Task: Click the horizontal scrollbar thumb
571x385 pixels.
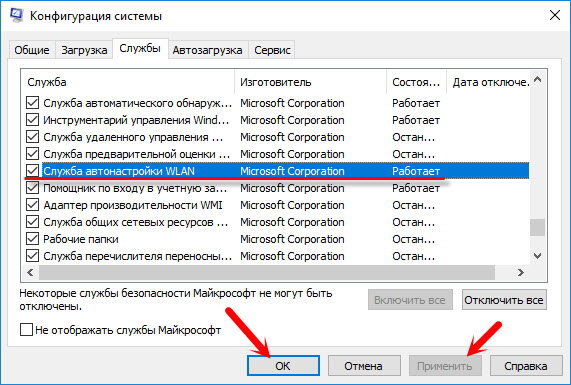Action: 267,272
